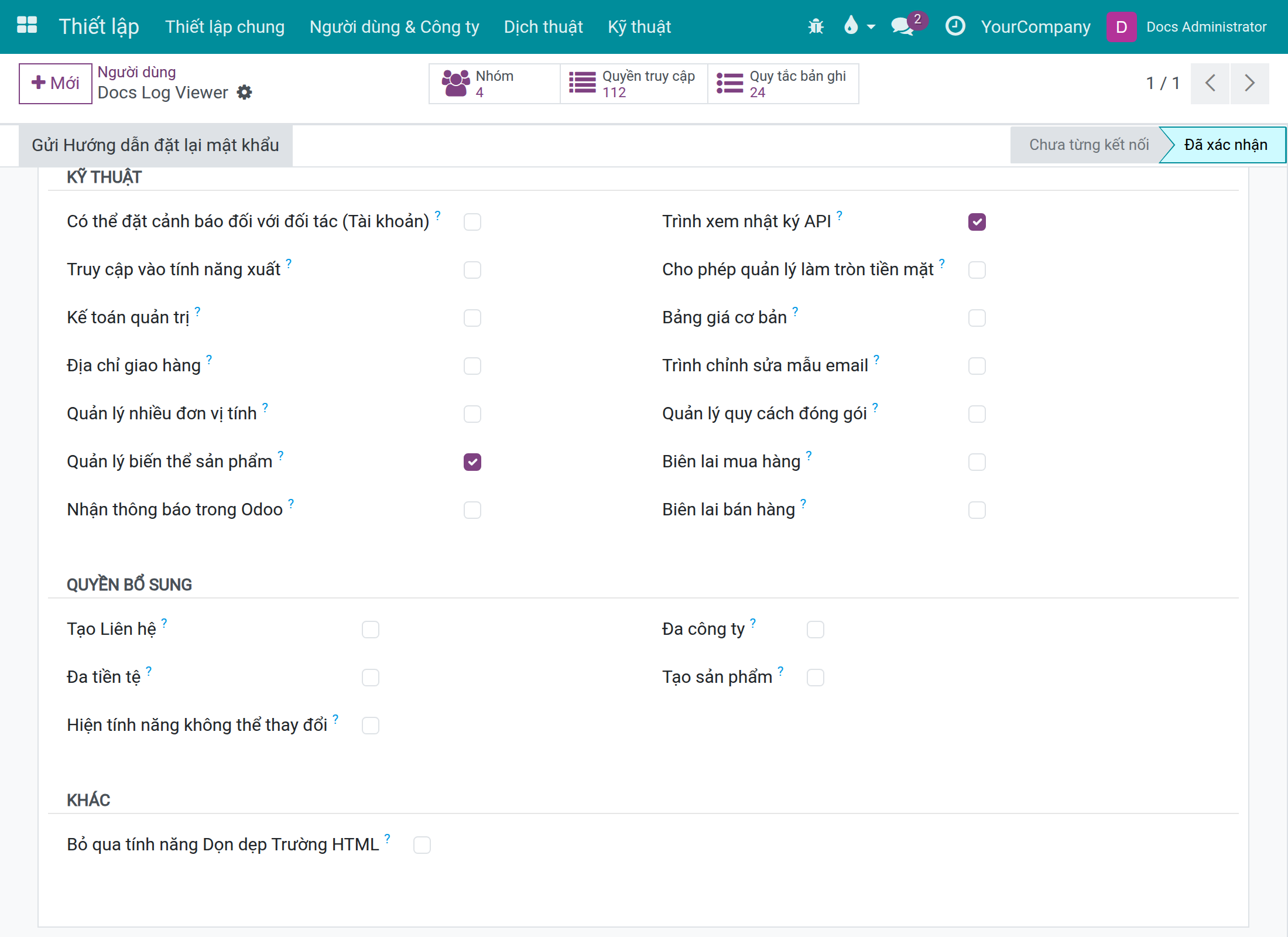The height and width of the screenshot is (937, 1288).
Task: Click the Thiết lập app title
Action: (99, 27)
